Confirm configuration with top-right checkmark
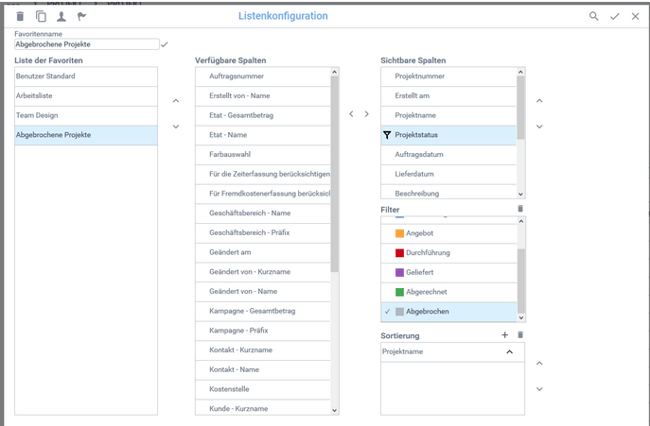This screenshot has height=426, width=650. point(615,16)
